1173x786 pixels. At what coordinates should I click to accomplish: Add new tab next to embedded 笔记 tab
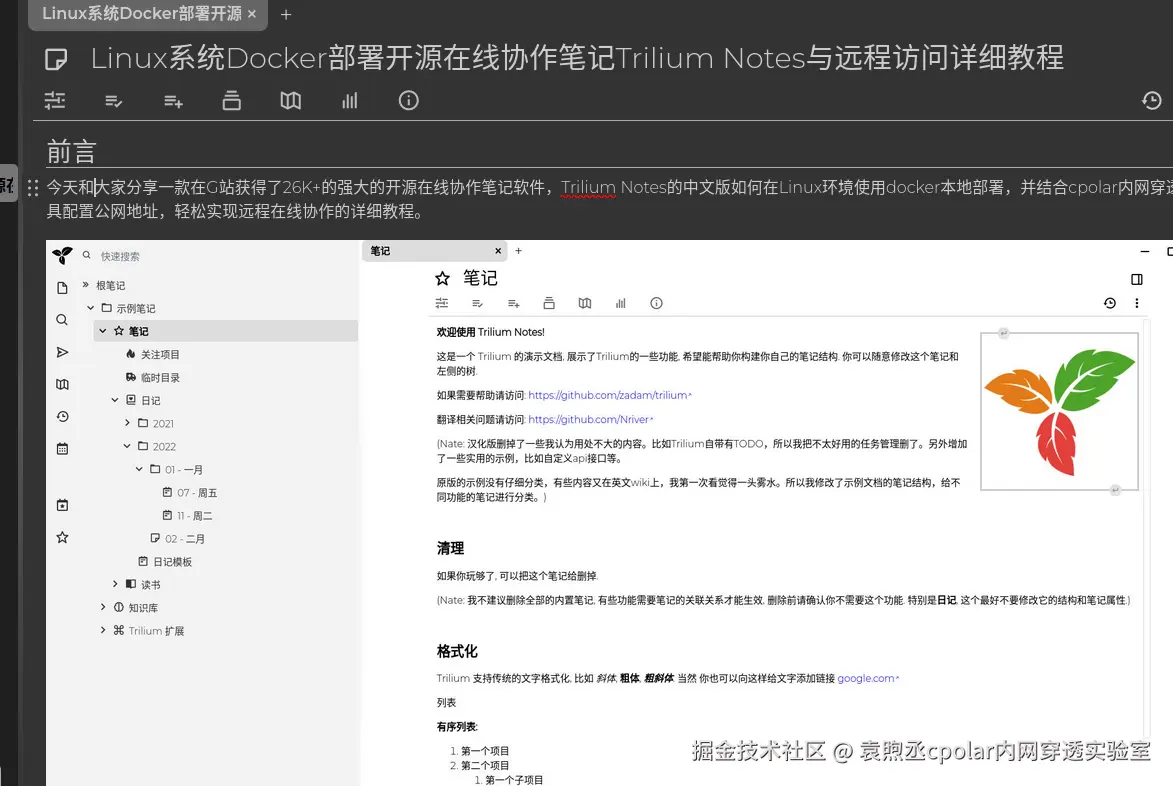click(518, 251)
